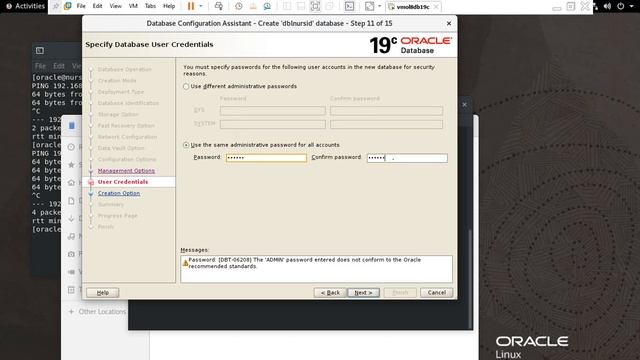Click the stretch guest display icon
This screenshot has height=360, width=640.
coord(369,6)
